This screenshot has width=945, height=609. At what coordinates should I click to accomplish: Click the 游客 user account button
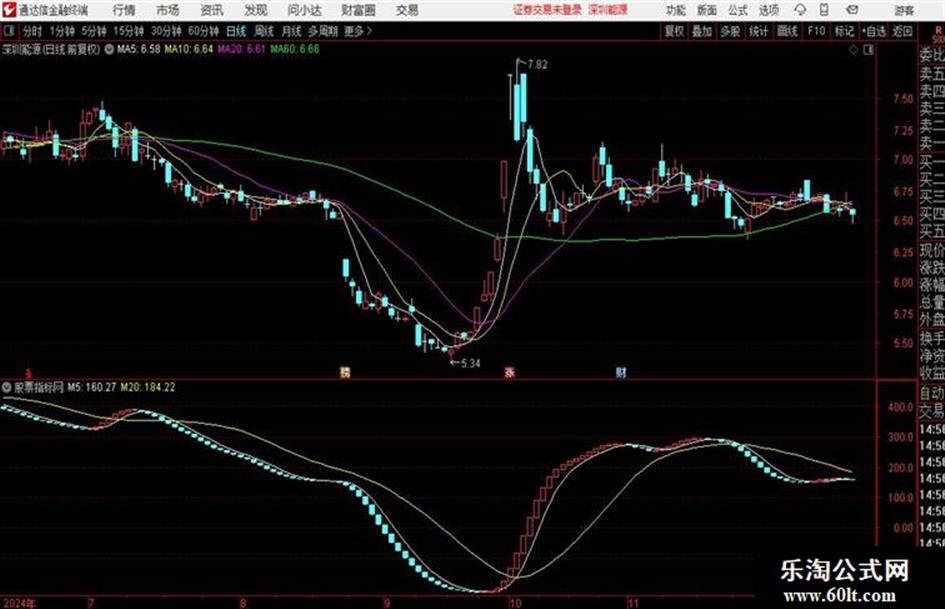pos(904,10)
